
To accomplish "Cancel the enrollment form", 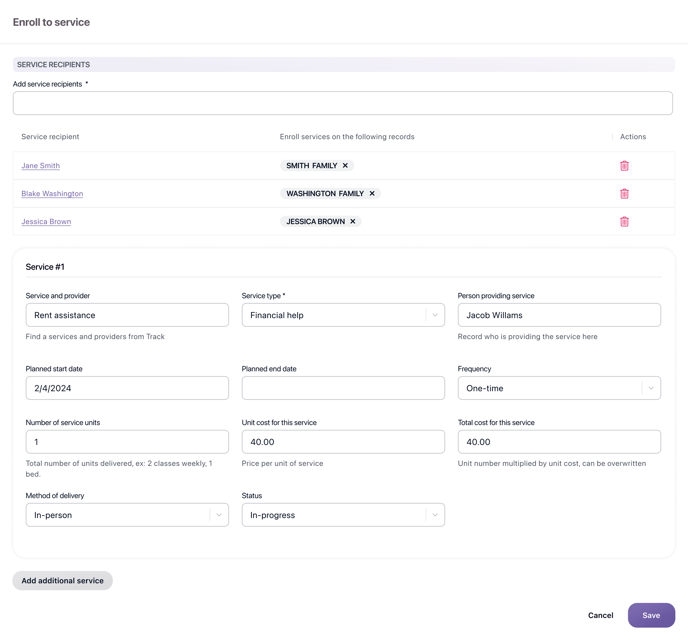I will pyautogui.click(x=600, y=615).
